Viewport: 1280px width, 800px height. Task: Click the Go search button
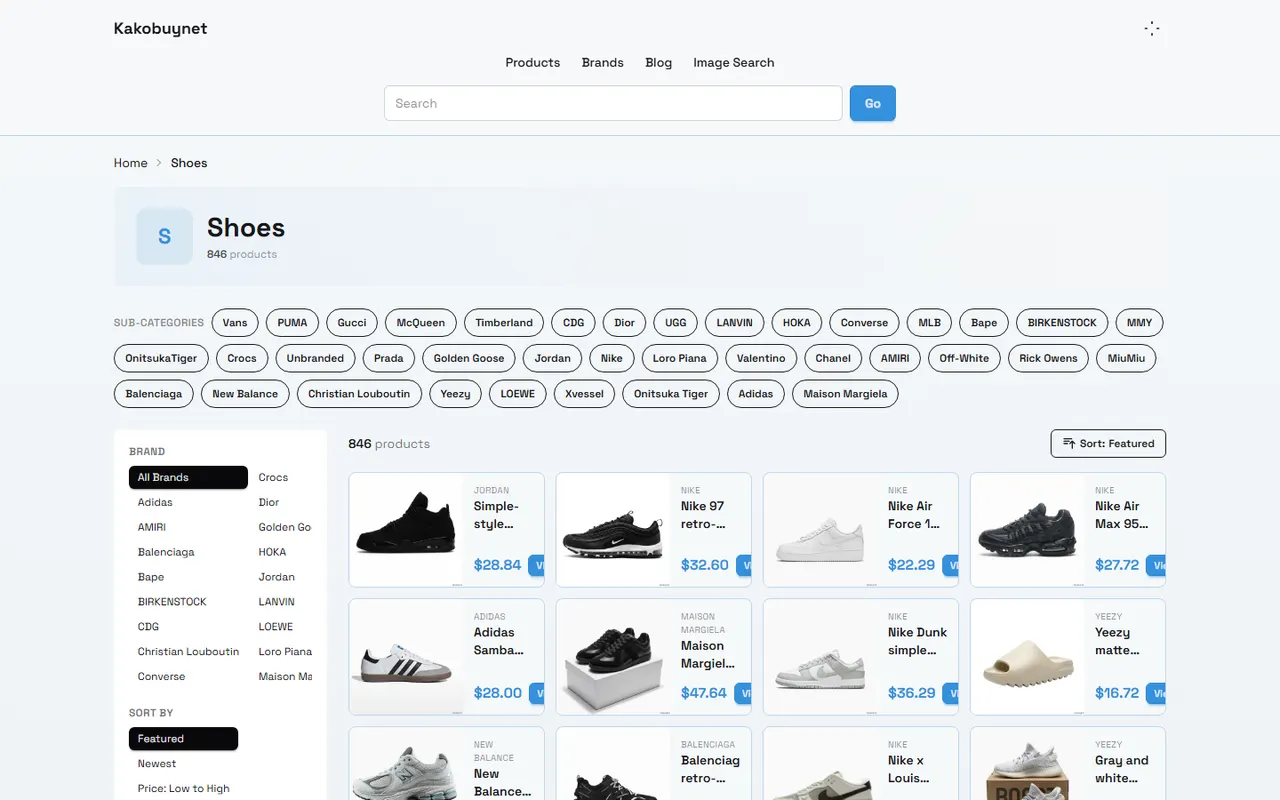point(873,103)
